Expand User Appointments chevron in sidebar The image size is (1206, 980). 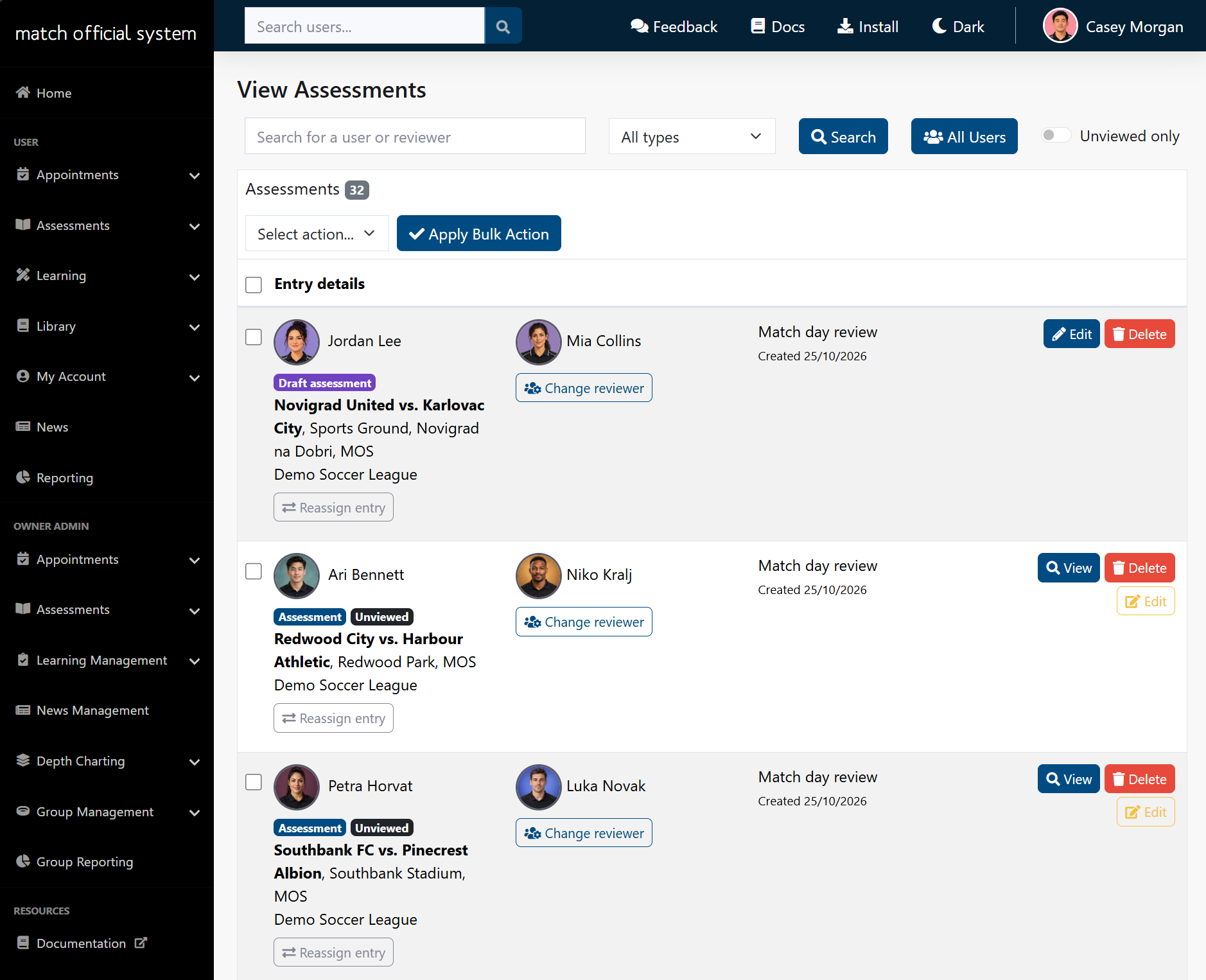coord(195,175)
